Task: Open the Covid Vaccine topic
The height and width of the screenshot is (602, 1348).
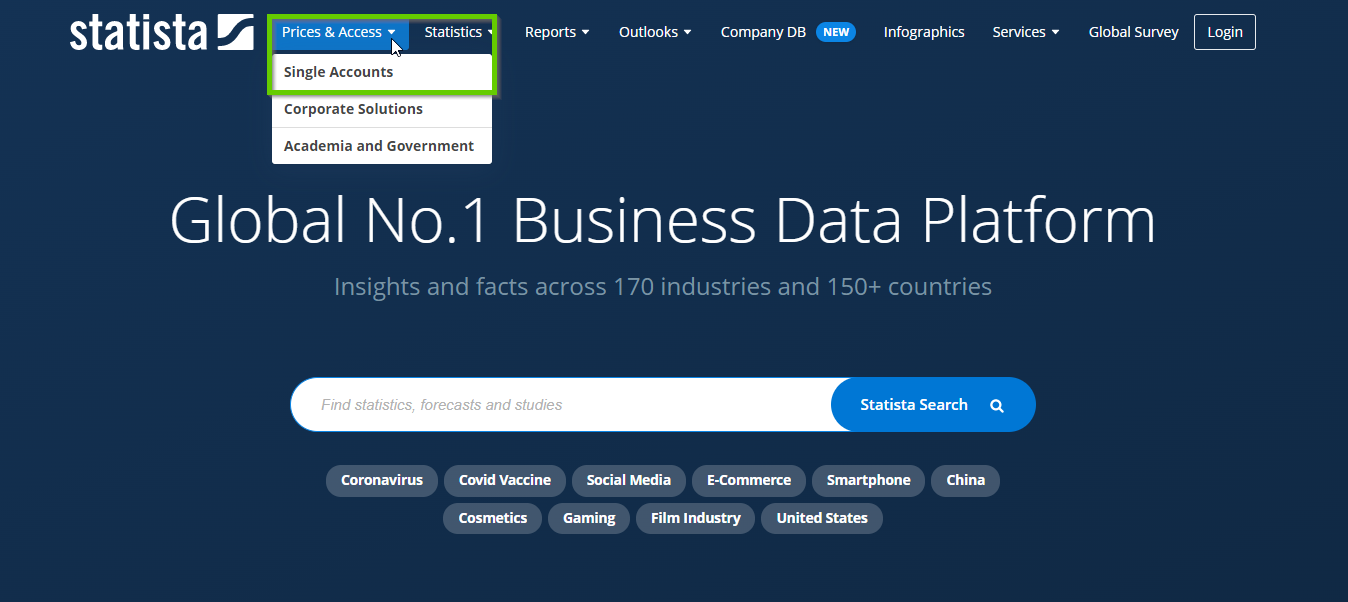Action: [x=505, y=480]
